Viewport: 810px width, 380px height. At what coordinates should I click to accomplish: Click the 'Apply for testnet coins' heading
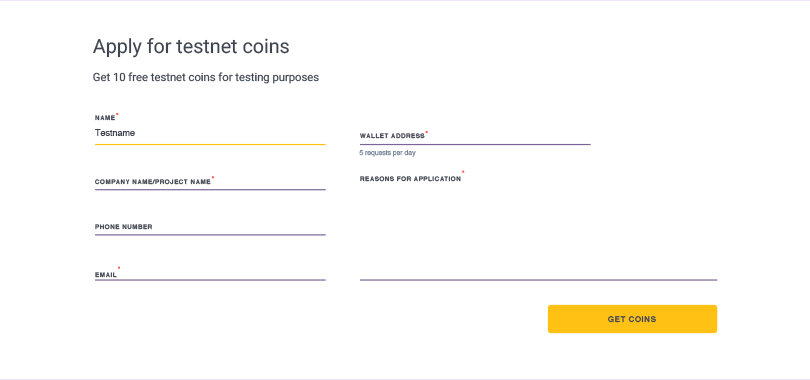191,47
